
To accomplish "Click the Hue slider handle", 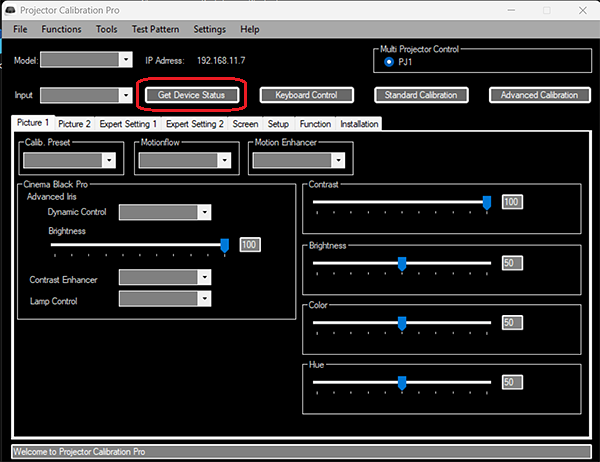I will [x=402, y=382].
